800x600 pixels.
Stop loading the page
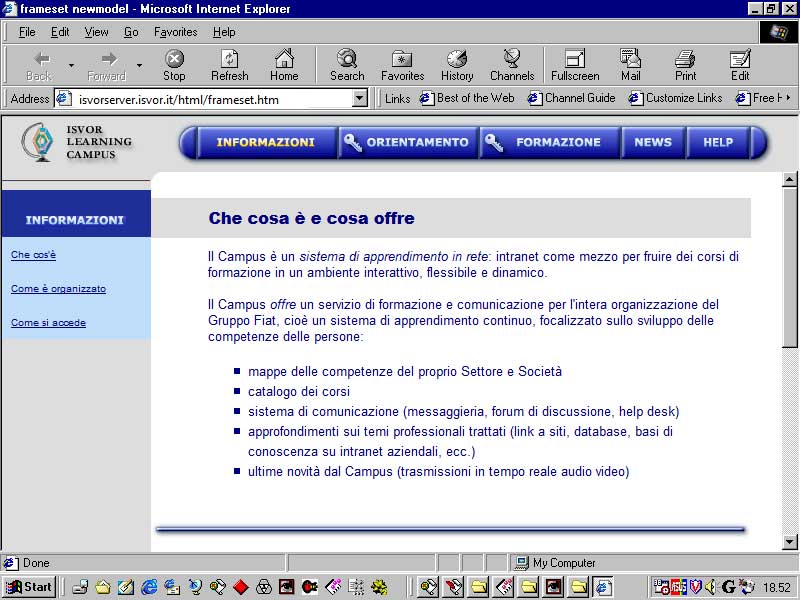(174, 65)
